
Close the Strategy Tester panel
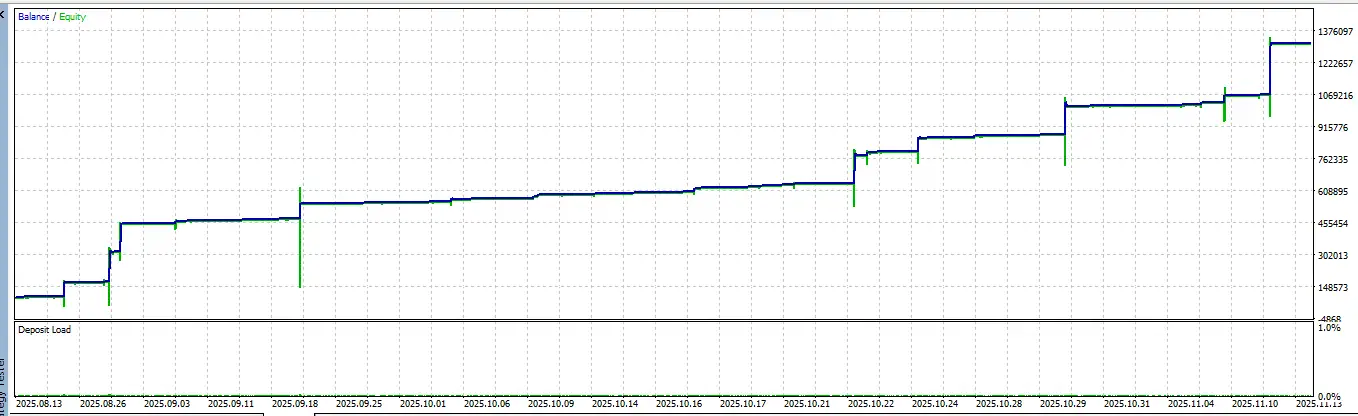point(3,5)
